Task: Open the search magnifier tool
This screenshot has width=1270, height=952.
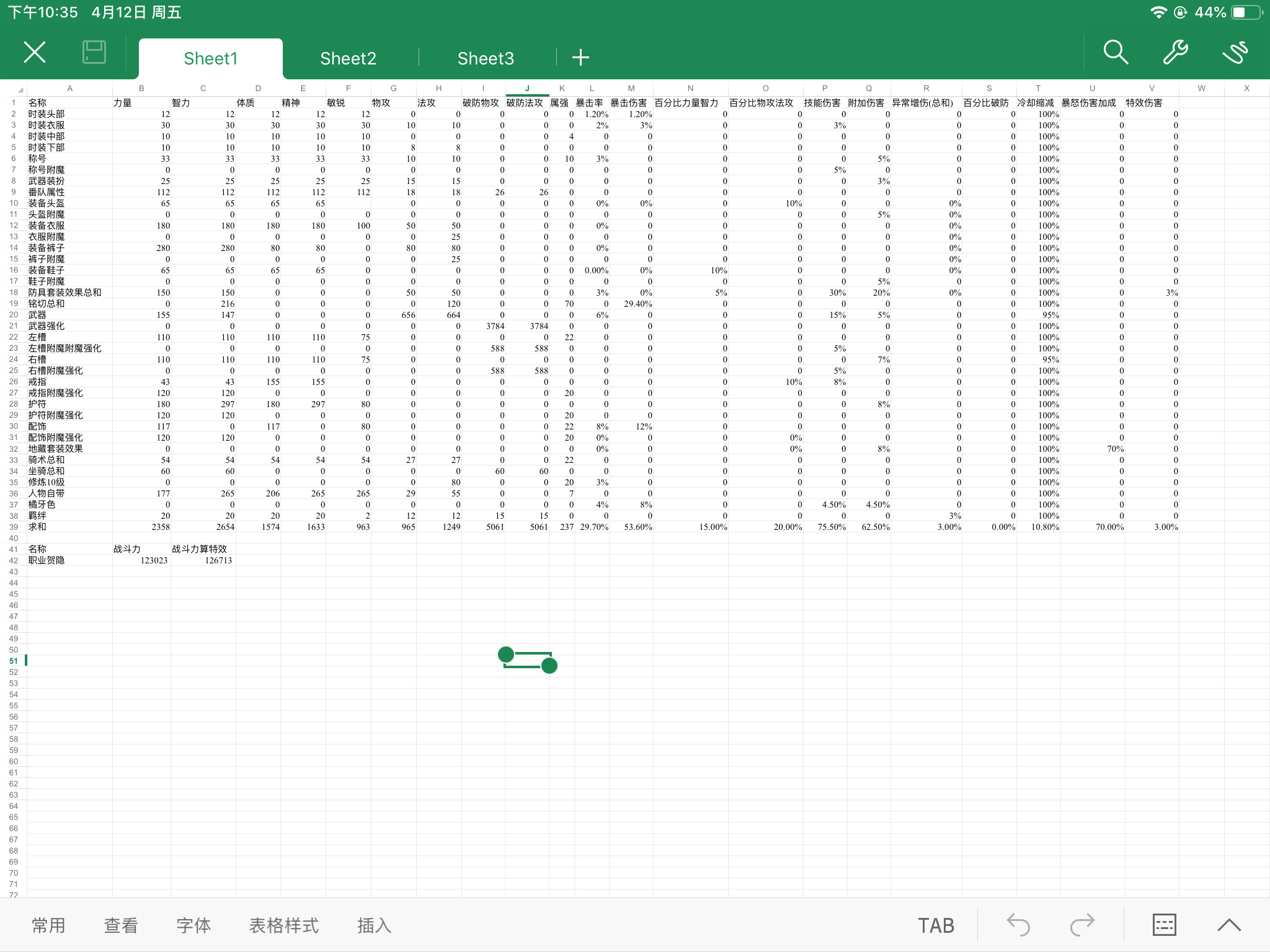Action: click(1115, 53)
